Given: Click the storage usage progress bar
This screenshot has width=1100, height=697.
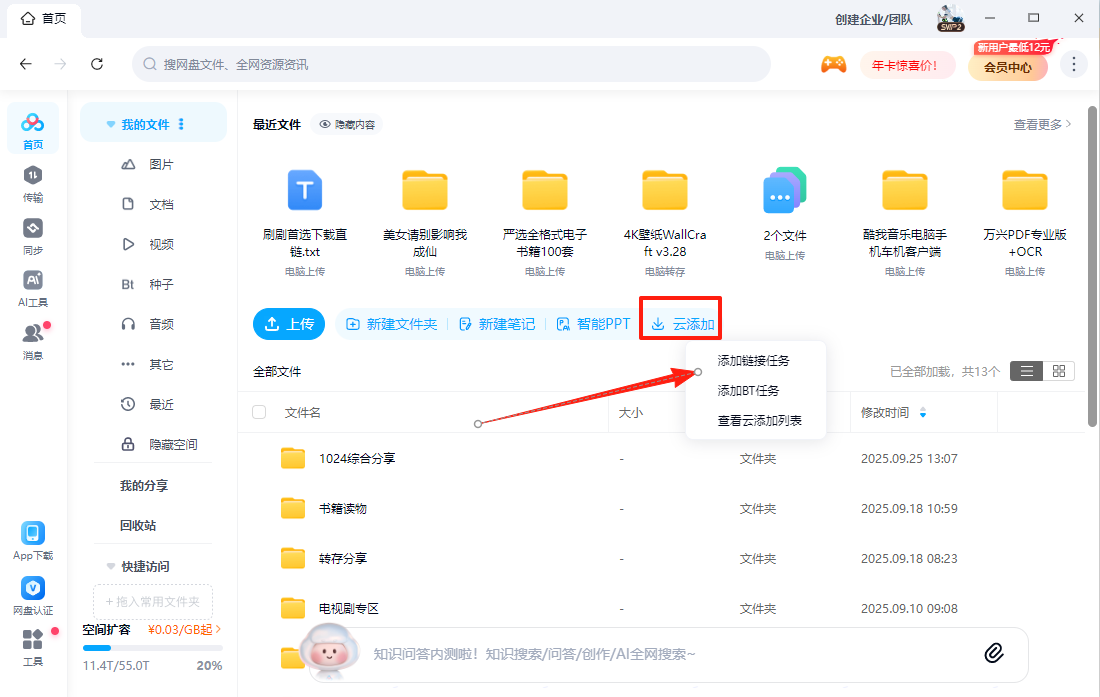Looking at the screenshot, I should pyautogui.click(x=152, y=648).
